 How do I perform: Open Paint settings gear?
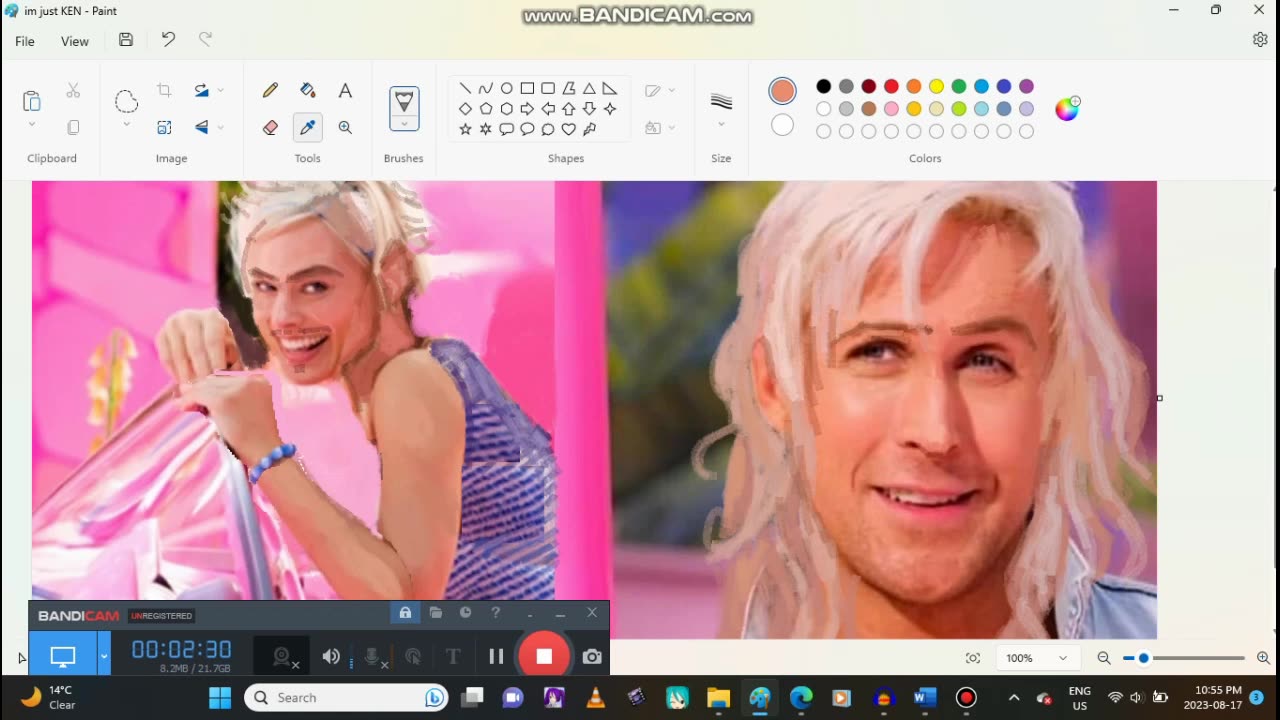(x=1260, y=40)
